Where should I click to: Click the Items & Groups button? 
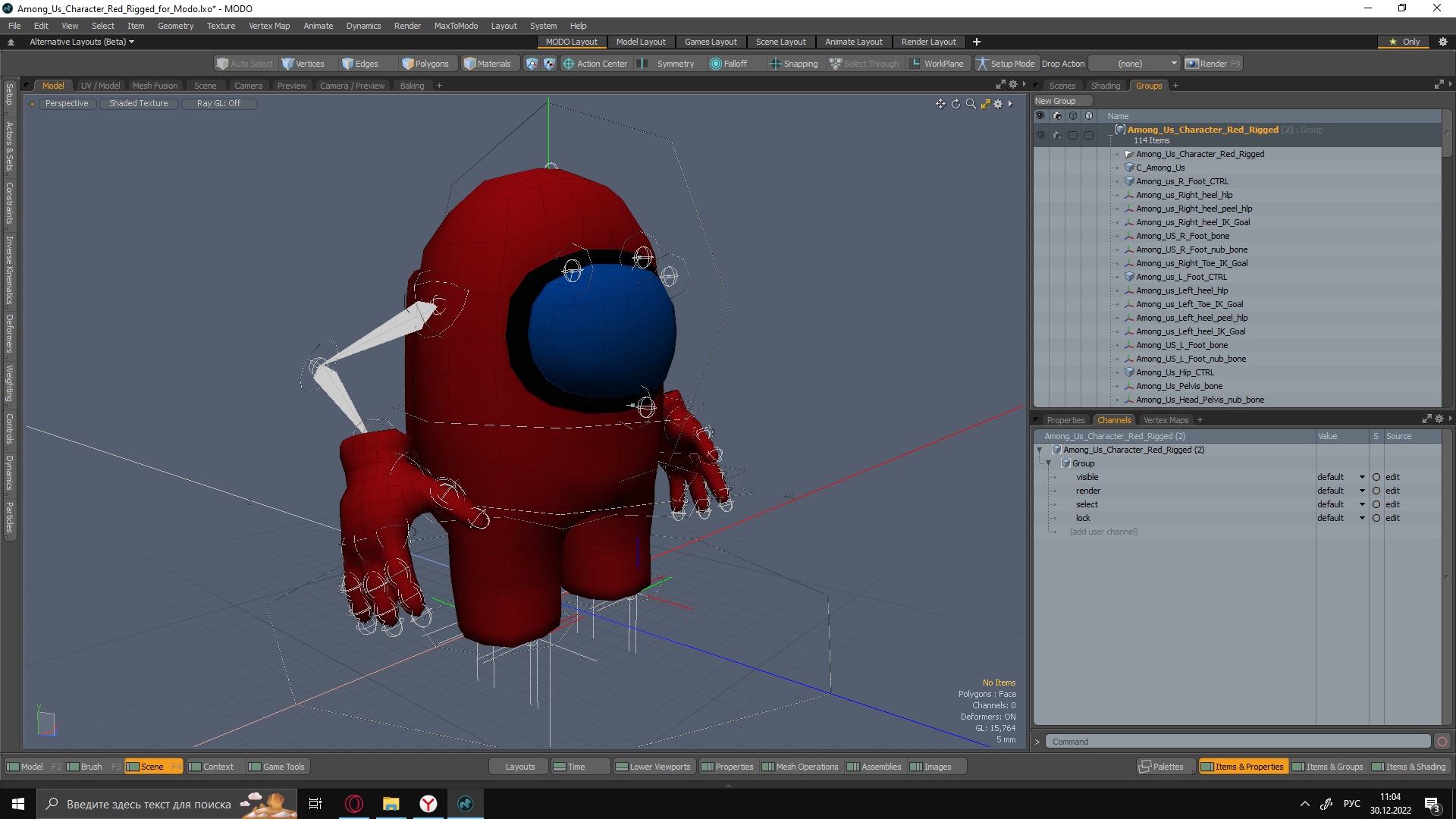coord(1327,767)
